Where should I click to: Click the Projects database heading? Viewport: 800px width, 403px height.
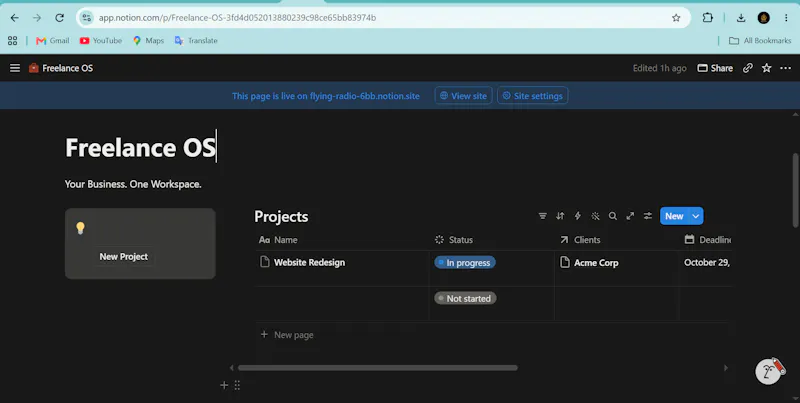coord(281,216)
